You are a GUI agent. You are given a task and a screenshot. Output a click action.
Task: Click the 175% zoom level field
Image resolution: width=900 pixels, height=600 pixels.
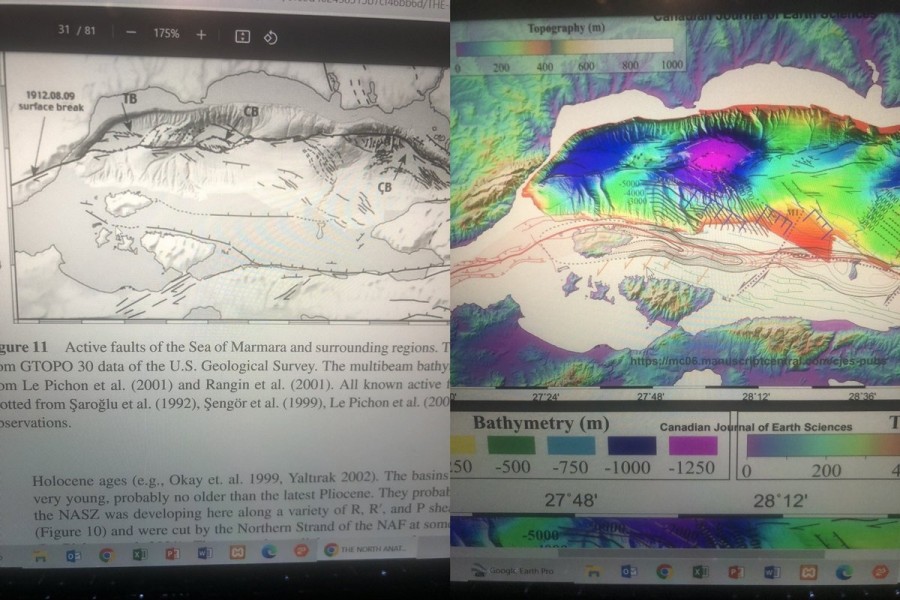(166, 34)
